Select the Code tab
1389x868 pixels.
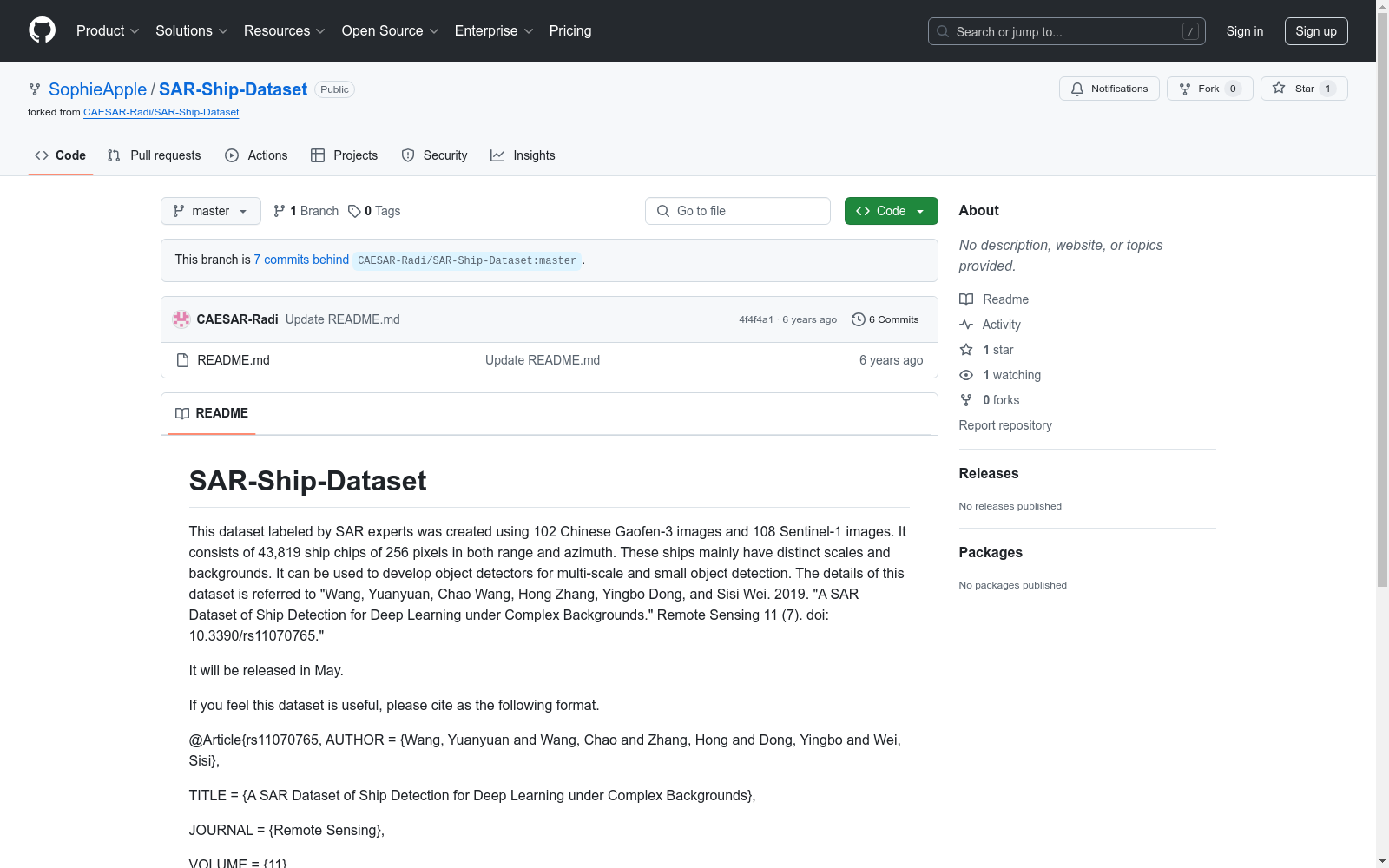(61, 155)
